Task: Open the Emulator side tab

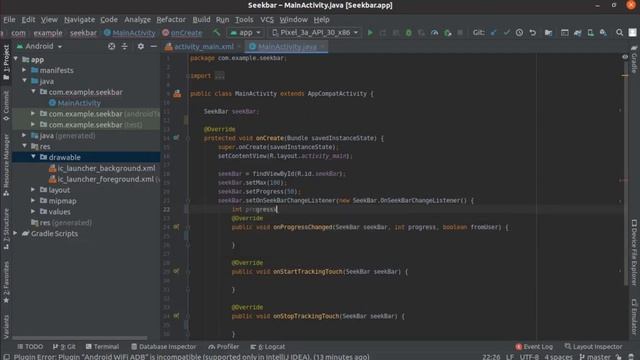Action: [x=634, y=317]
